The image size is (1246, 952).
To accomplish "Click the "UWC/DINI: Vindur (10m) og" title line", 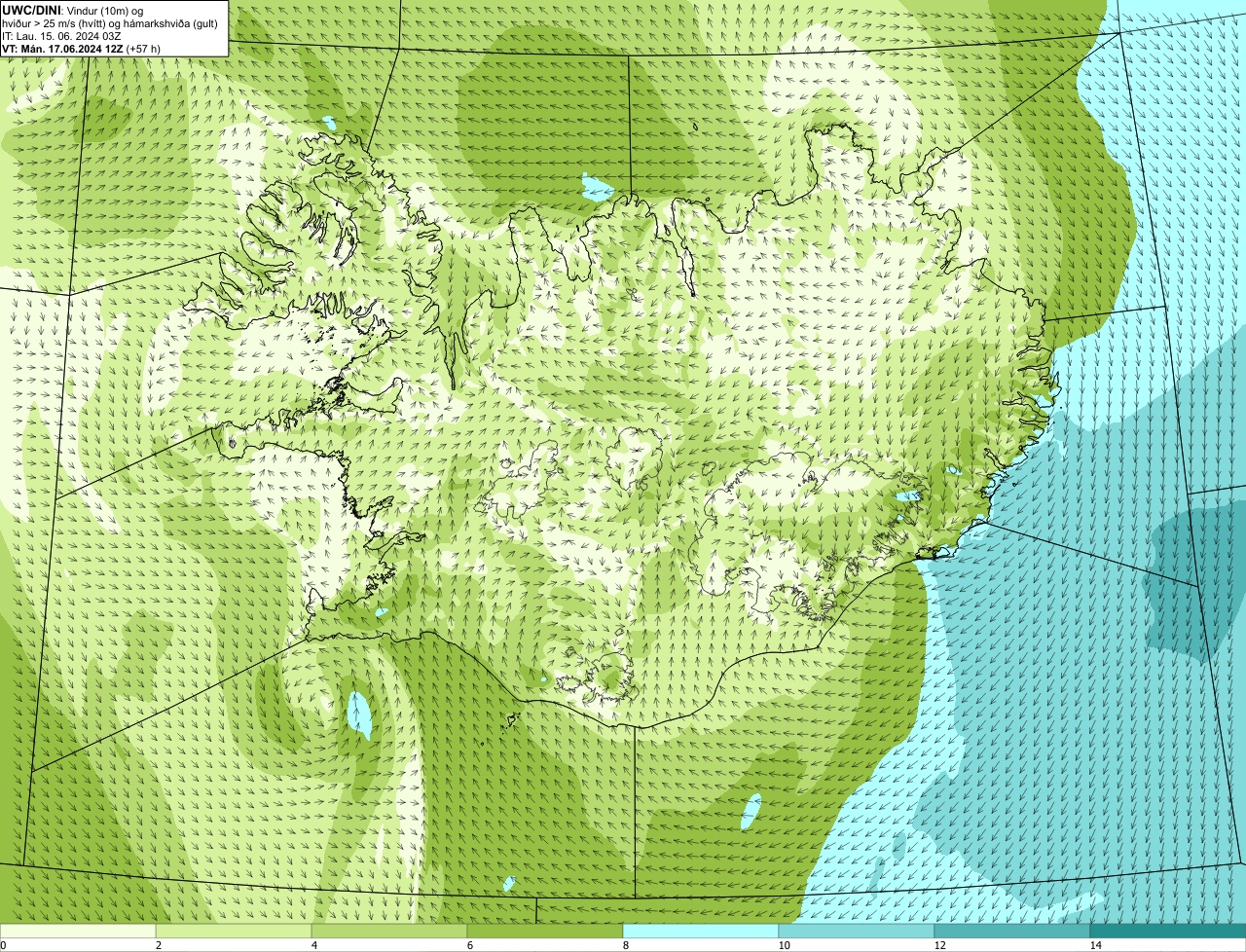I will tap(73, 10).
